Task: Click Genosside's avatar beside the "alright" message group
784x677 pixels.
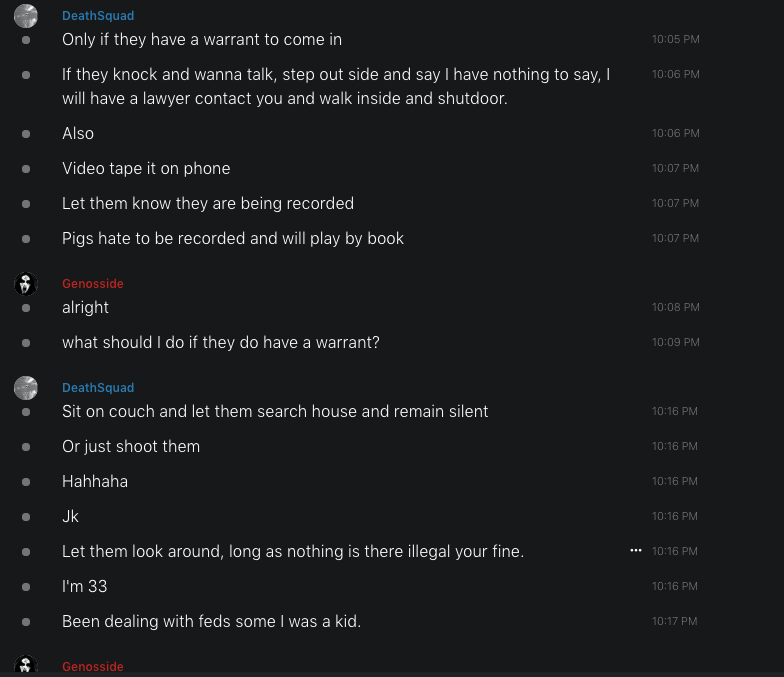Action: (26, 284)
